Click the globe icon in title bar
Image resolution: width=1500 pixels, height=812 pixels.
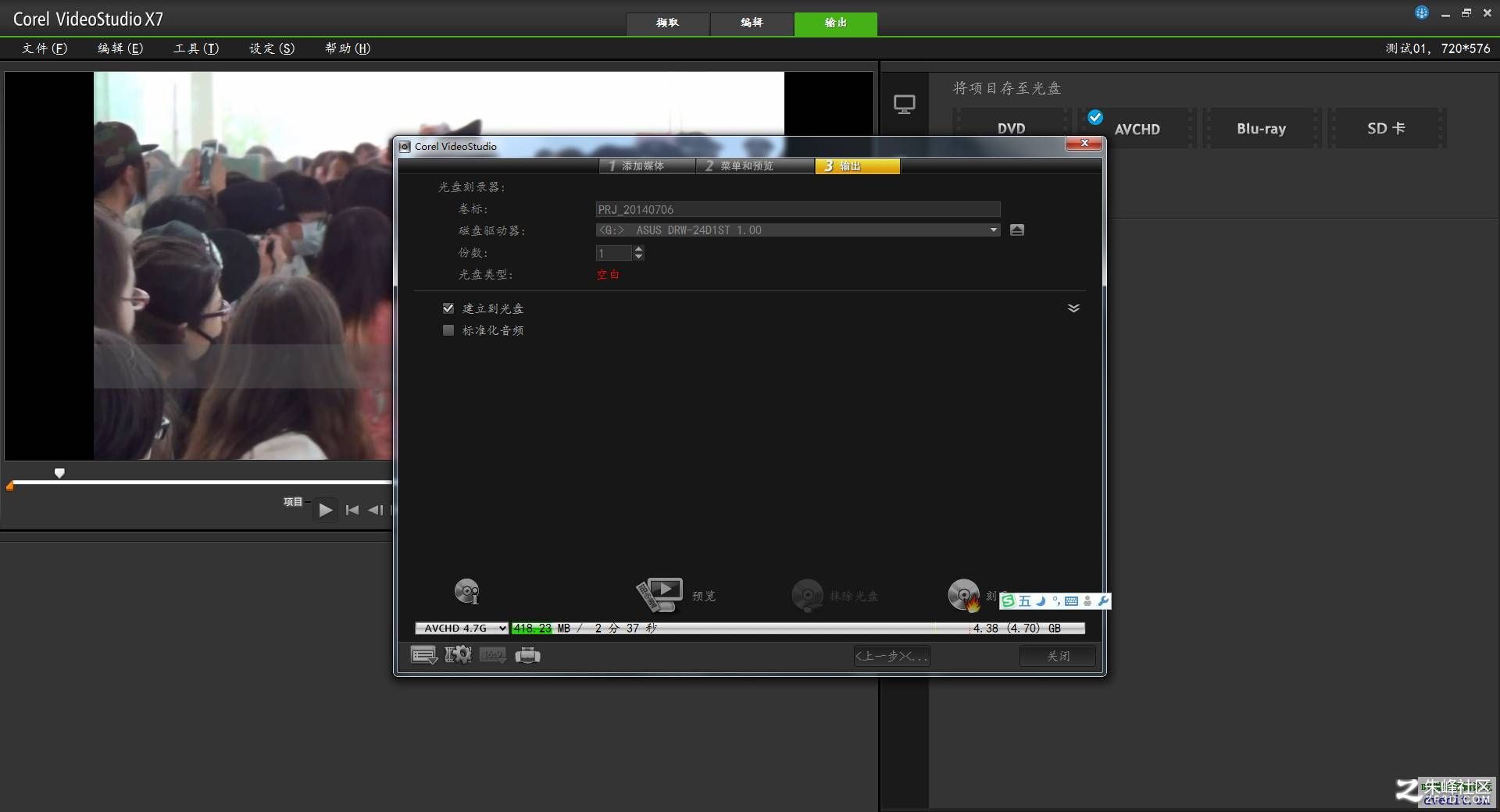[x=1422, y=12]
